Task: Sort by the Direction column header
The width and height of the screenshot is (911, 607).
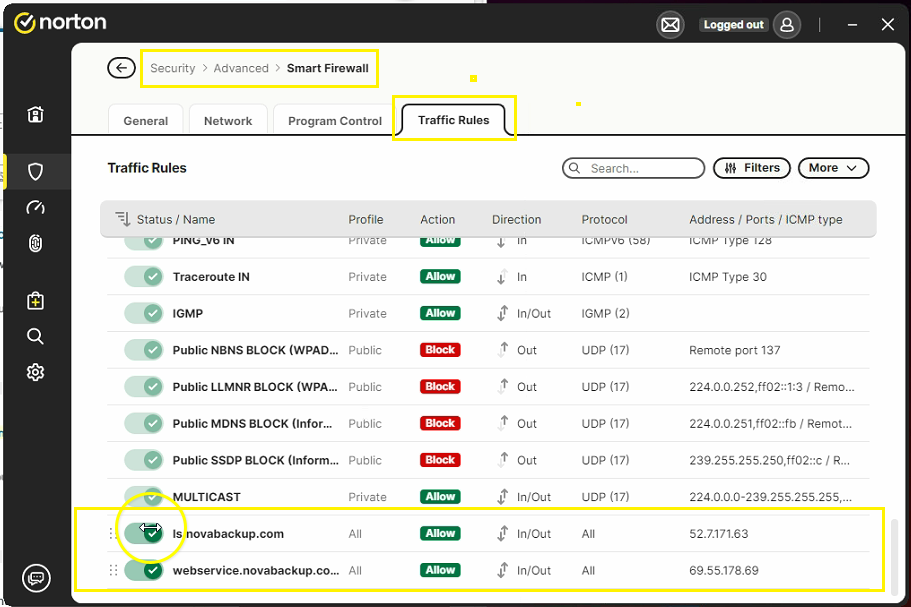Action: pos(517,219)
